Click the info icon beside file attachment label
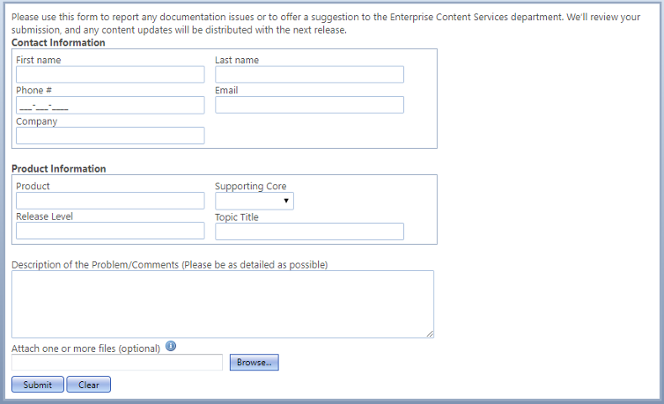 171,346
